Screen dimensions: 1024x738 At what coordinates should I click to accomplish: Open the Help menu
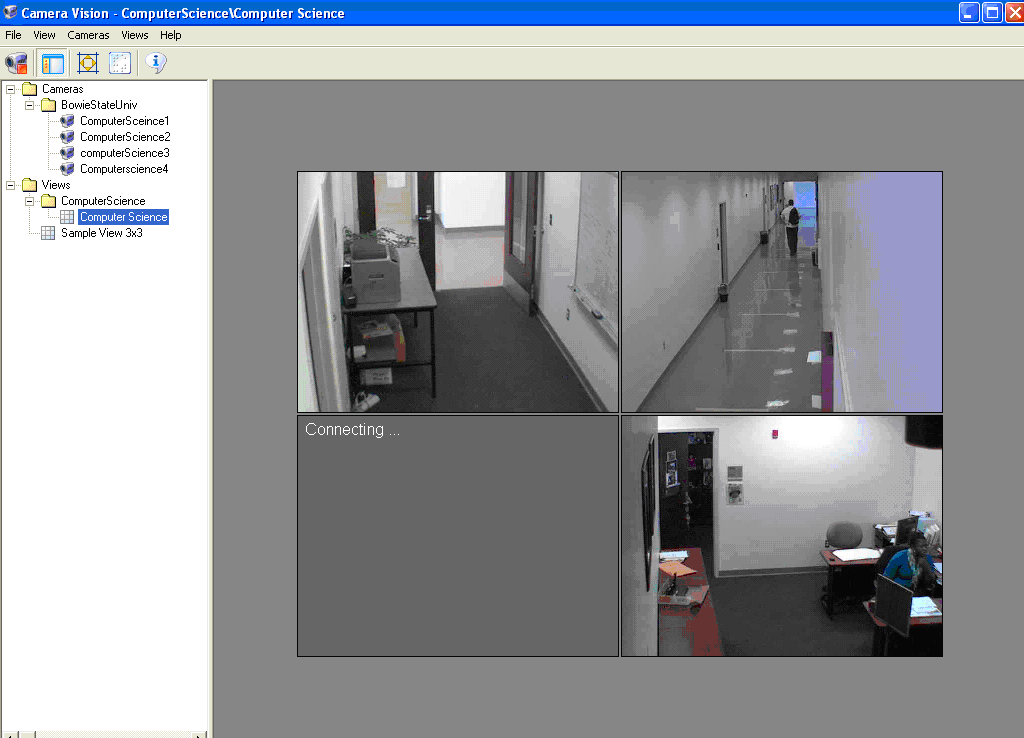click(170, 35)
